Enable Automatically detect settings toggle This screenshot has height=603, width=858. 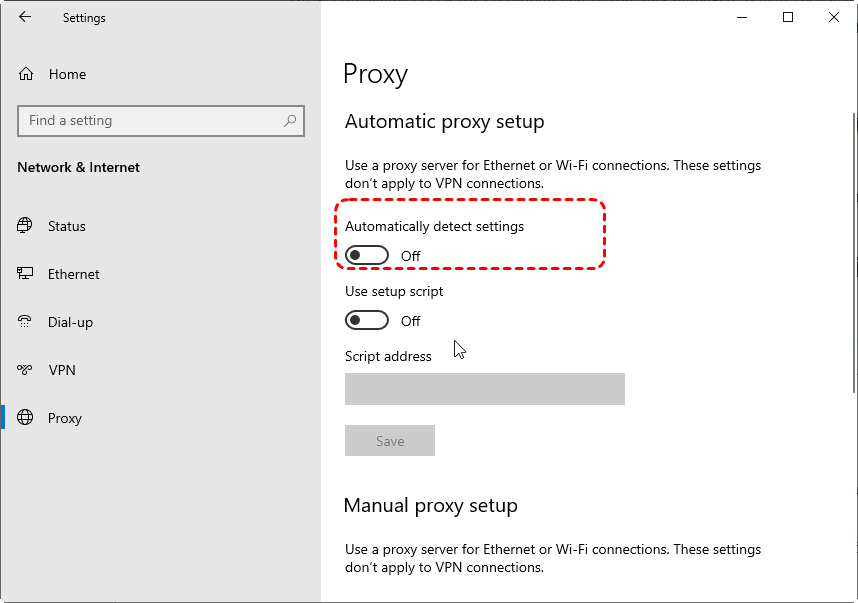pos(367,256)
